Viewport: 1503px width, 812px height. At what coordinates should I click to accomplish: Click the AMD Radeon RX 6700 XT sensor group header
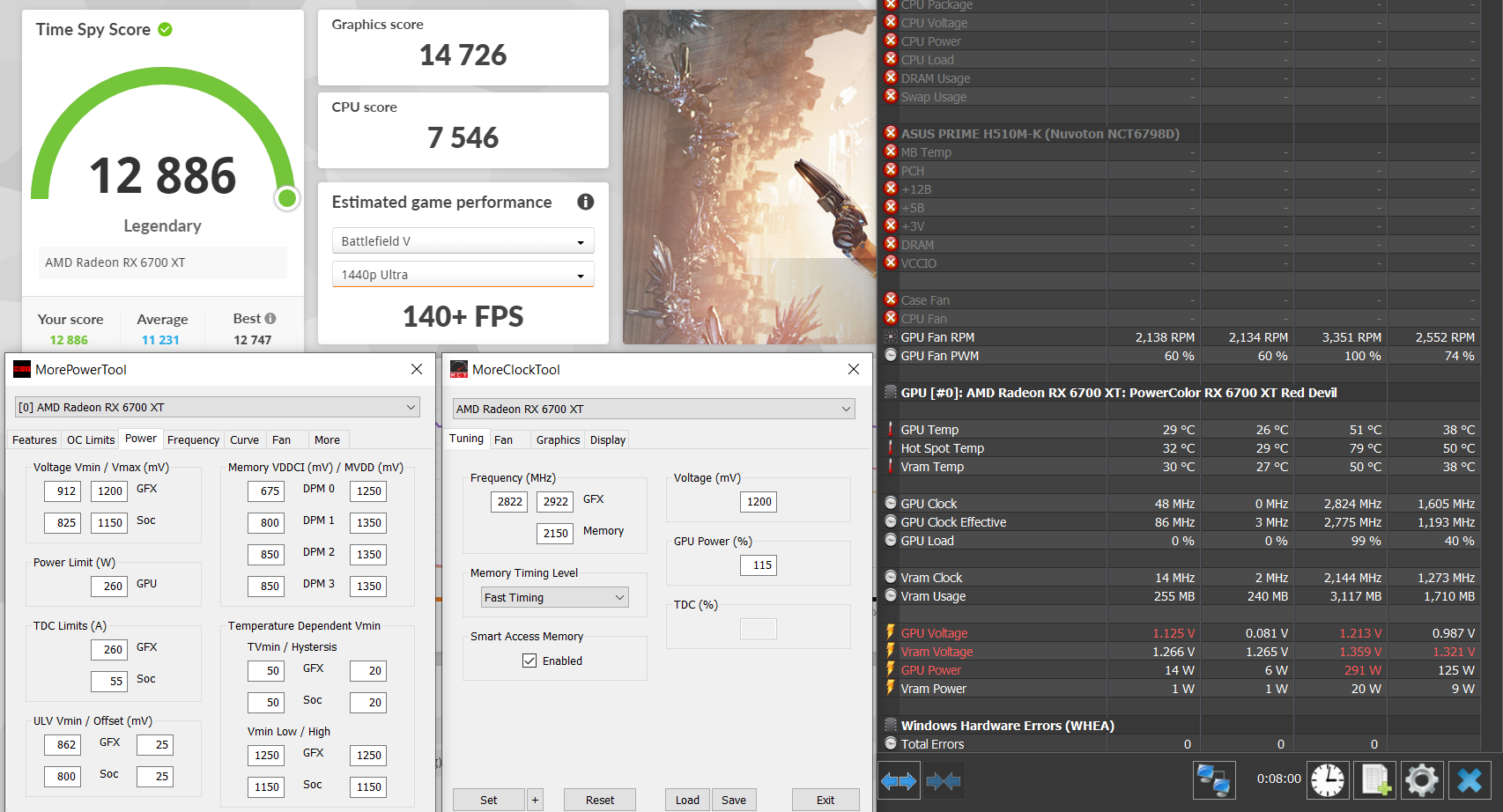click(x=1119, y=392)
